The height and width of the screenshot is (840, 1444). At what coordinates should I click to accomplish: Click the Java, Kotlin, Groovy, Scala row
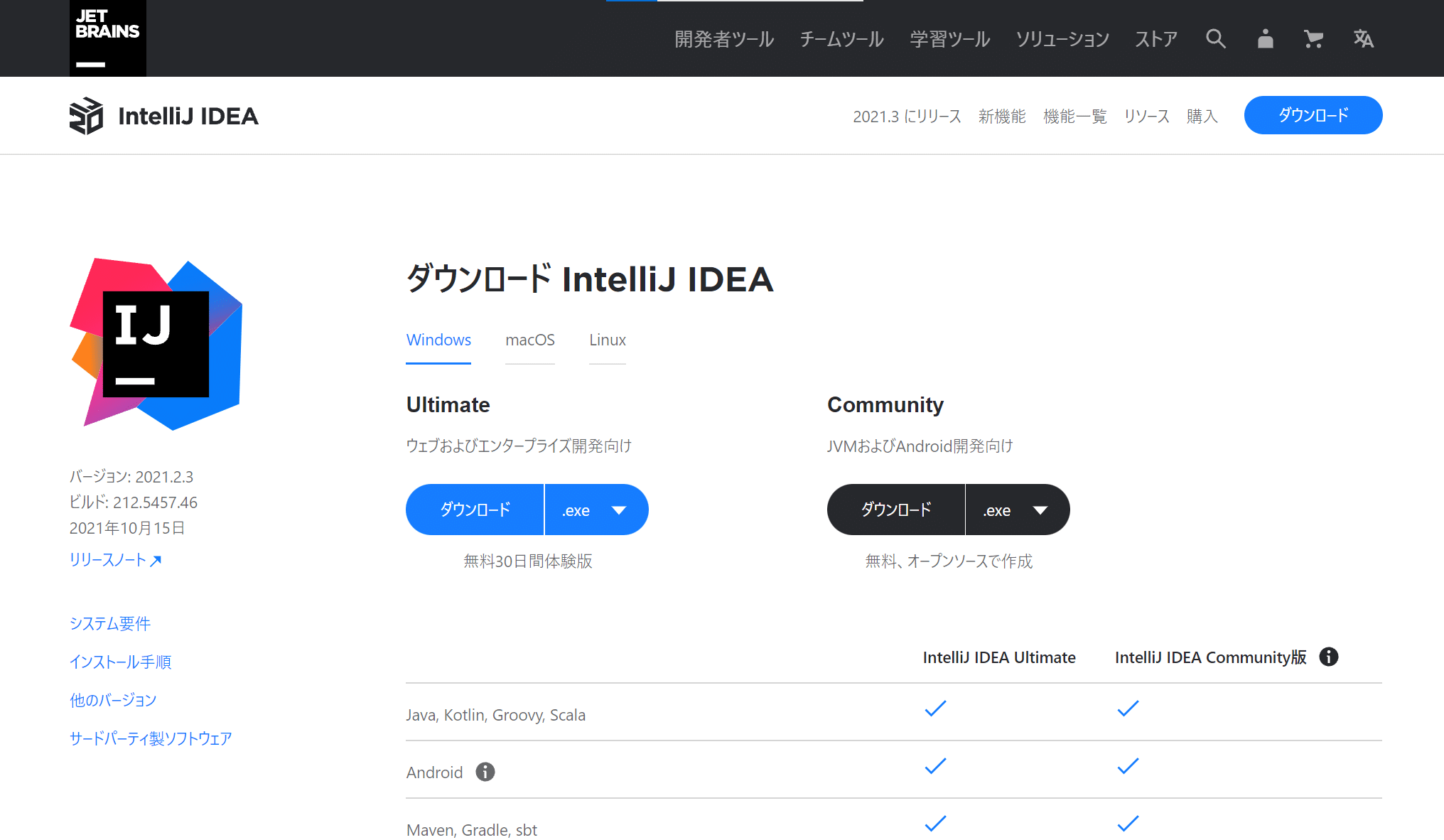pyautogui.click(x=894, y=712)
